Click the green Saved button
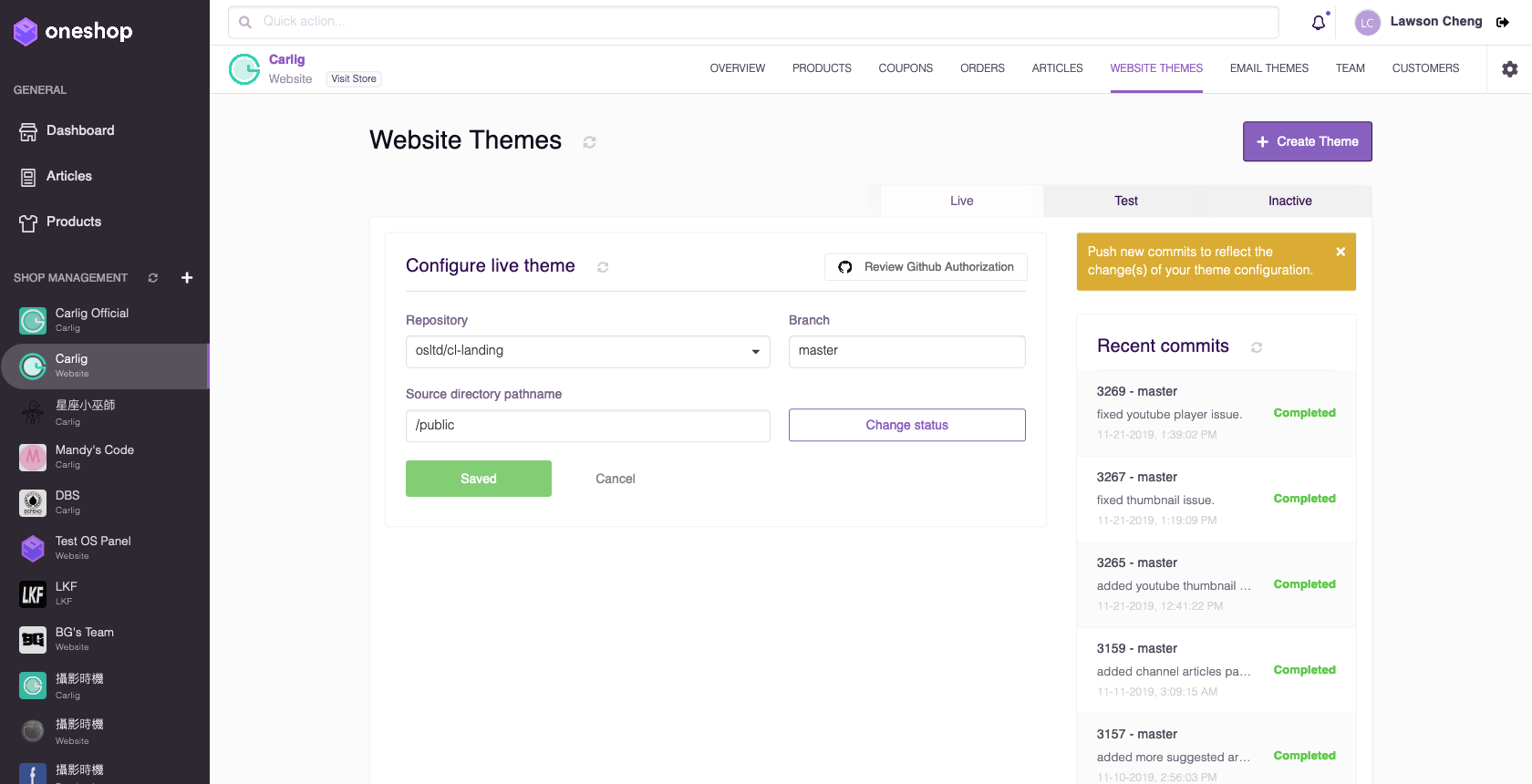This screenshot has height=784, width=1532. [x=479, y=479]
